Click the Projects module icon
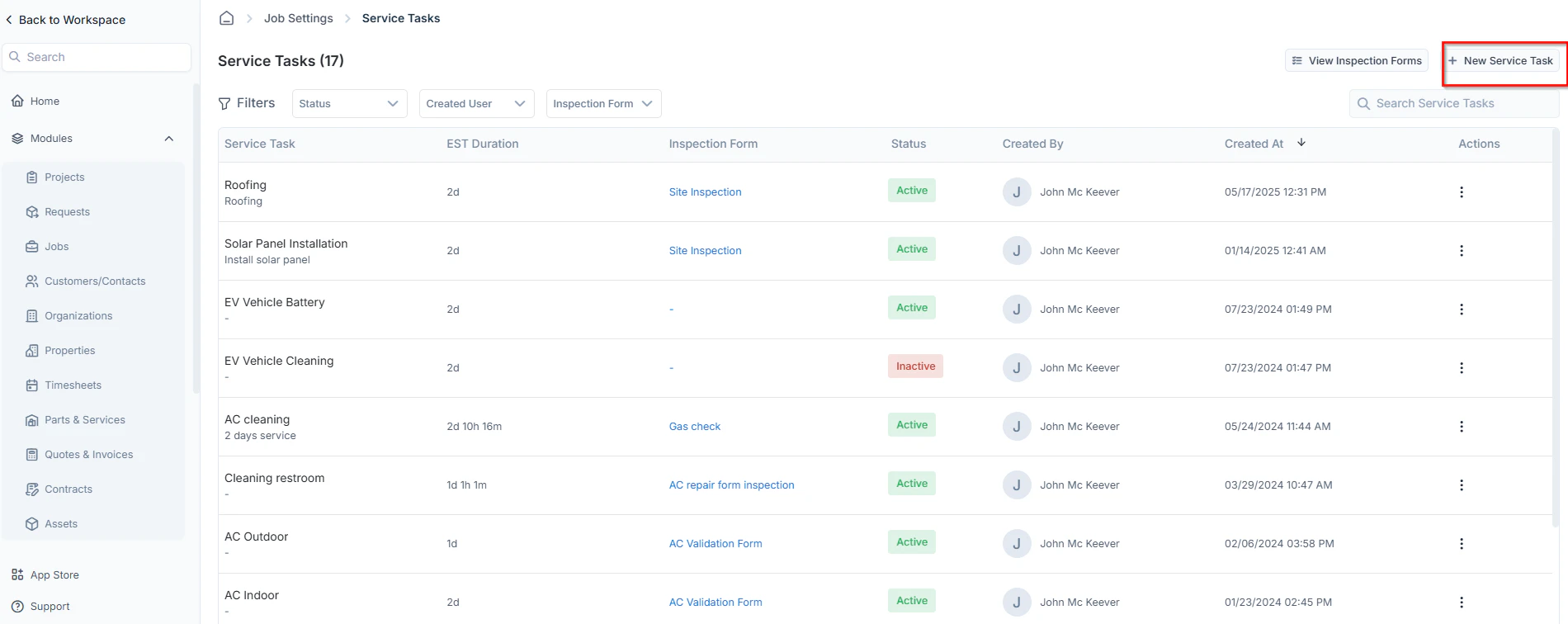 click(32, 177)
